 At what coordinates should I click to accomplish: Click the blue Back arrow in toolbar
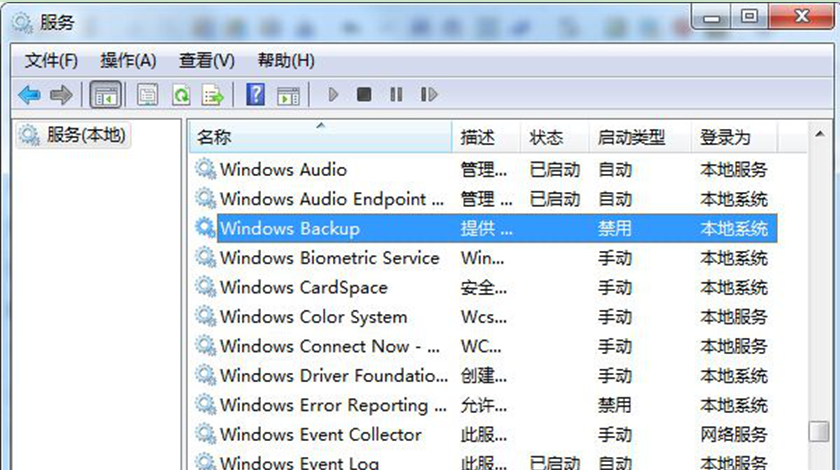pos(29,95)
